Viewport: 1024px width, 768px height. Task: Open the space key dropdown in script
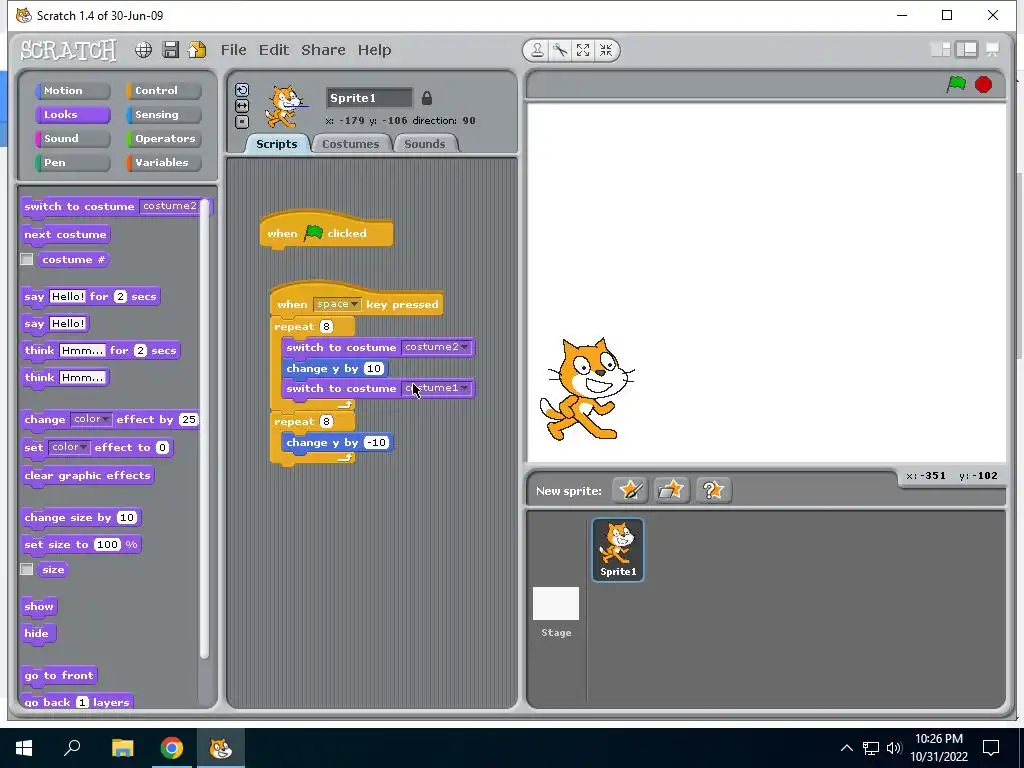(x=337, y=304)
